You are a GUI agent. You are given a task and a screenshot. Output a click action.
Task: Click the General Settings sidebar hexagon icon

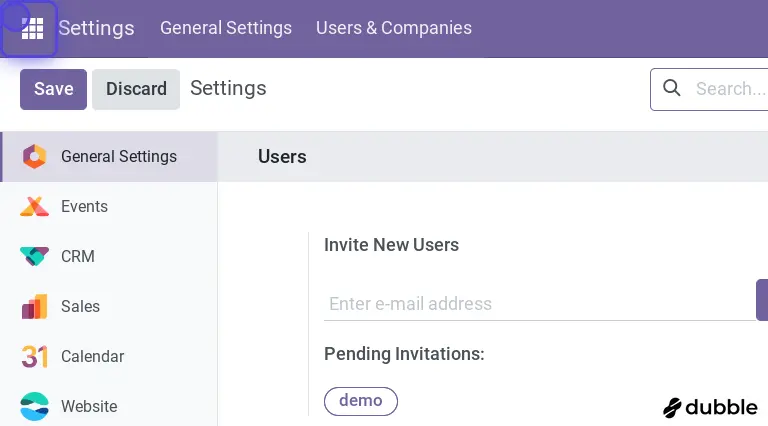(34, 157)
